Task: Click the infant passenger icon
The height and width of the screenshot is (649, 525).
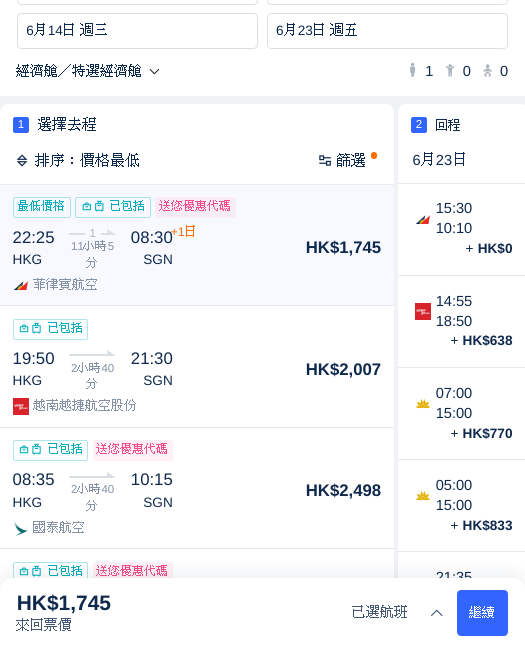Action: point(488,71)
